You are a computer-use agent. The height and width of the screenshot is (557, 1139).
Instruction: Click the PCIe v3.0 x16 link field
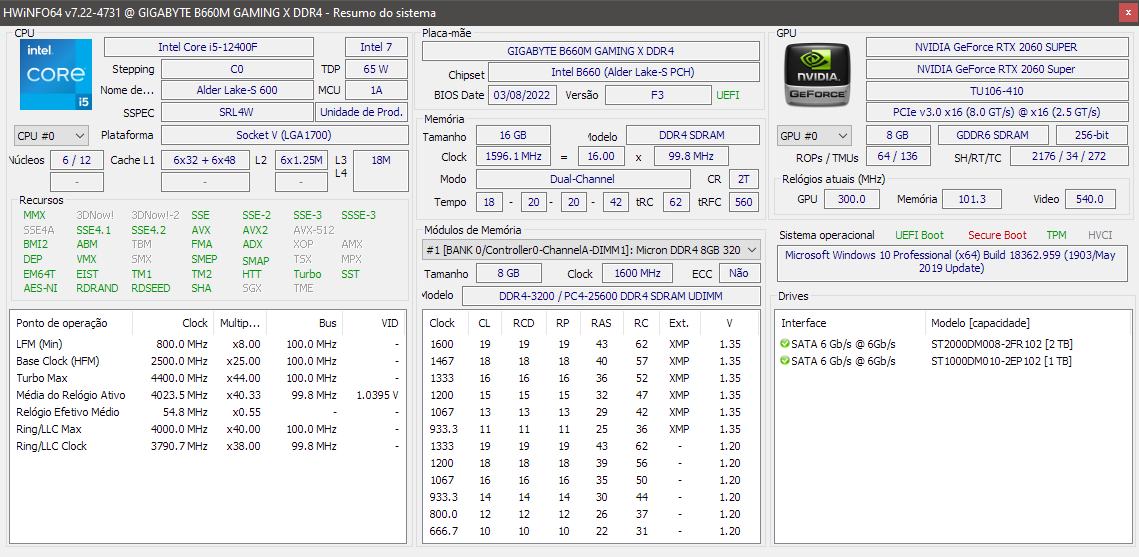coord(996,113)
